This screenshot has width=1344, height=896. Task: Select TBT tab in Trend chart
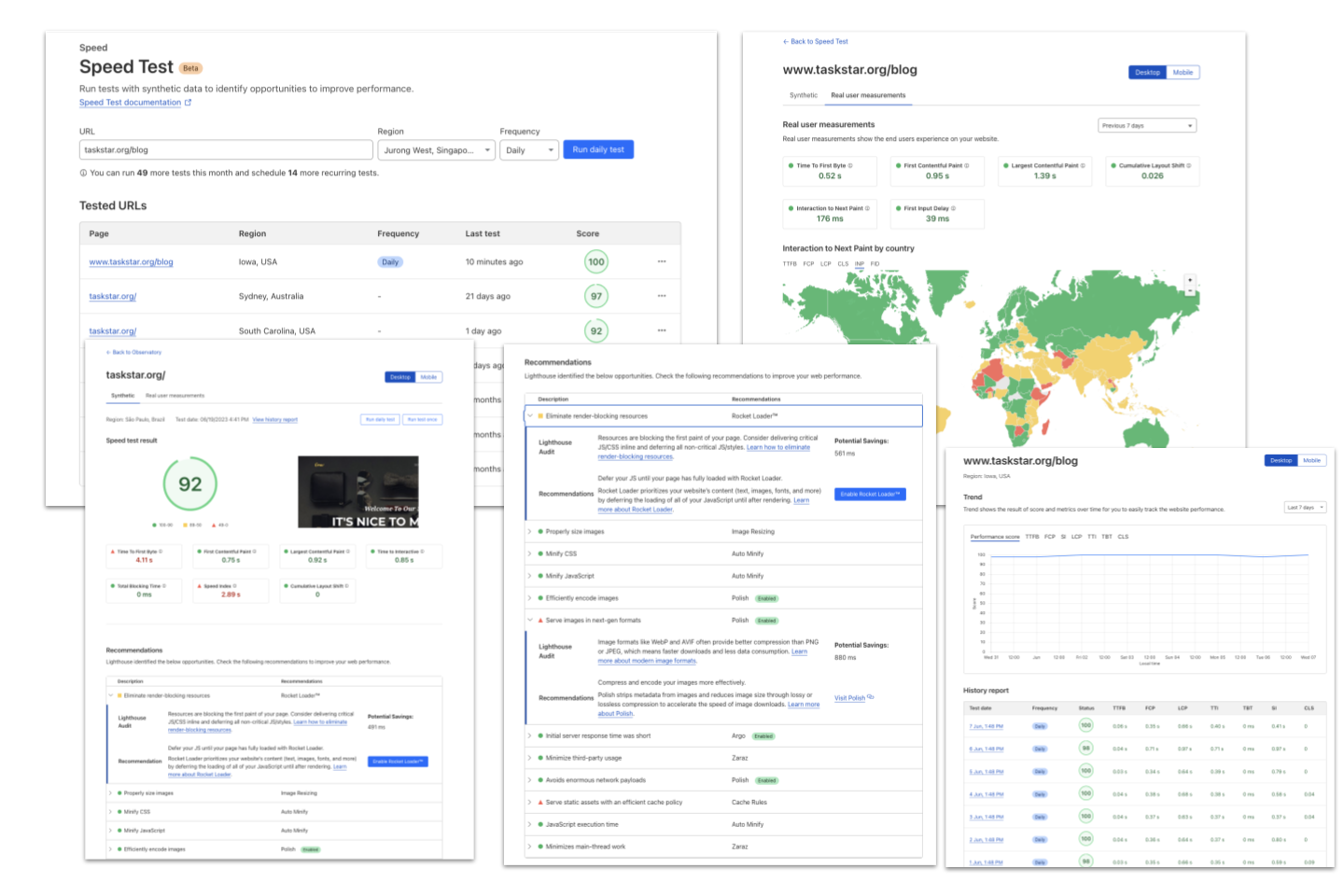(x=1107, y=537)
